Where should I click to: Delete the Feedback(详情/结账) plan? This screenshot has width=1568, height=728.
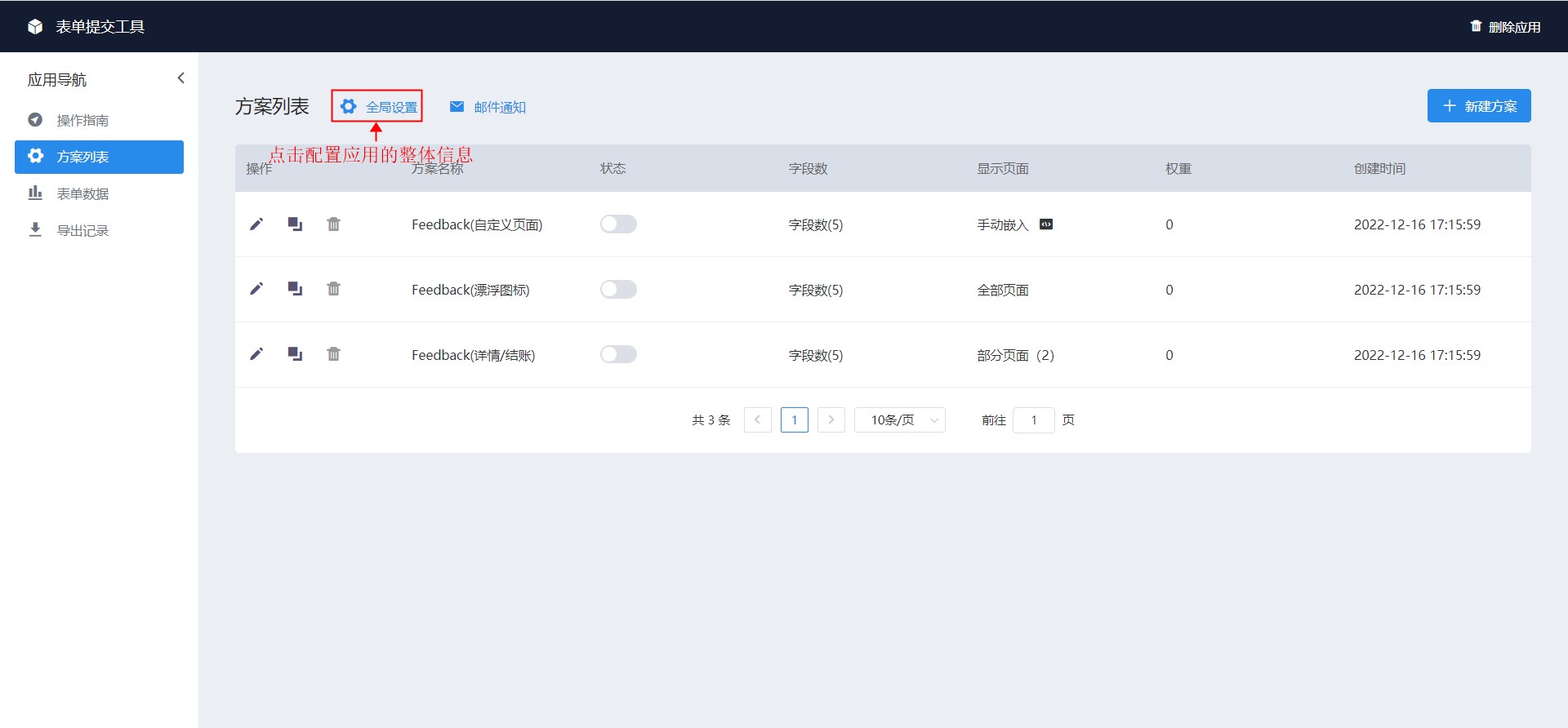click(333, 354)
